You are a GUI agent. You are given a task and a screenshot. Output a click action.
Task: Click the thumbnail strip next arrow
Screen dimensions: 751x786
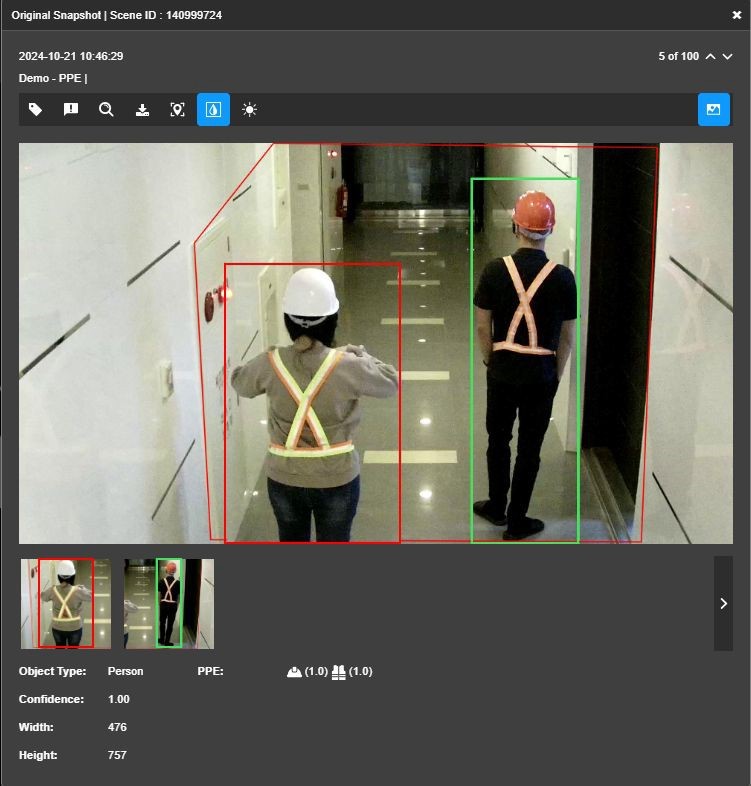point(723,604)
